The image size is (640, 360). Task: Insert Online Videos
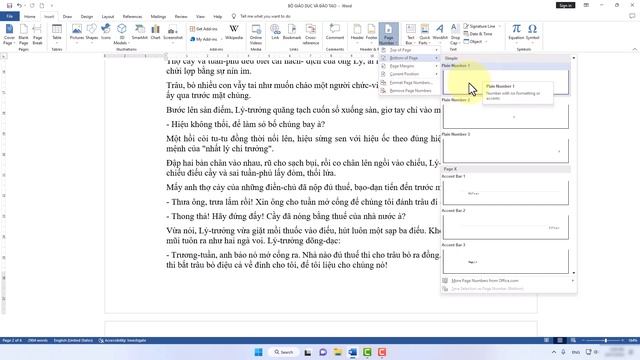(x=256, y=34)
